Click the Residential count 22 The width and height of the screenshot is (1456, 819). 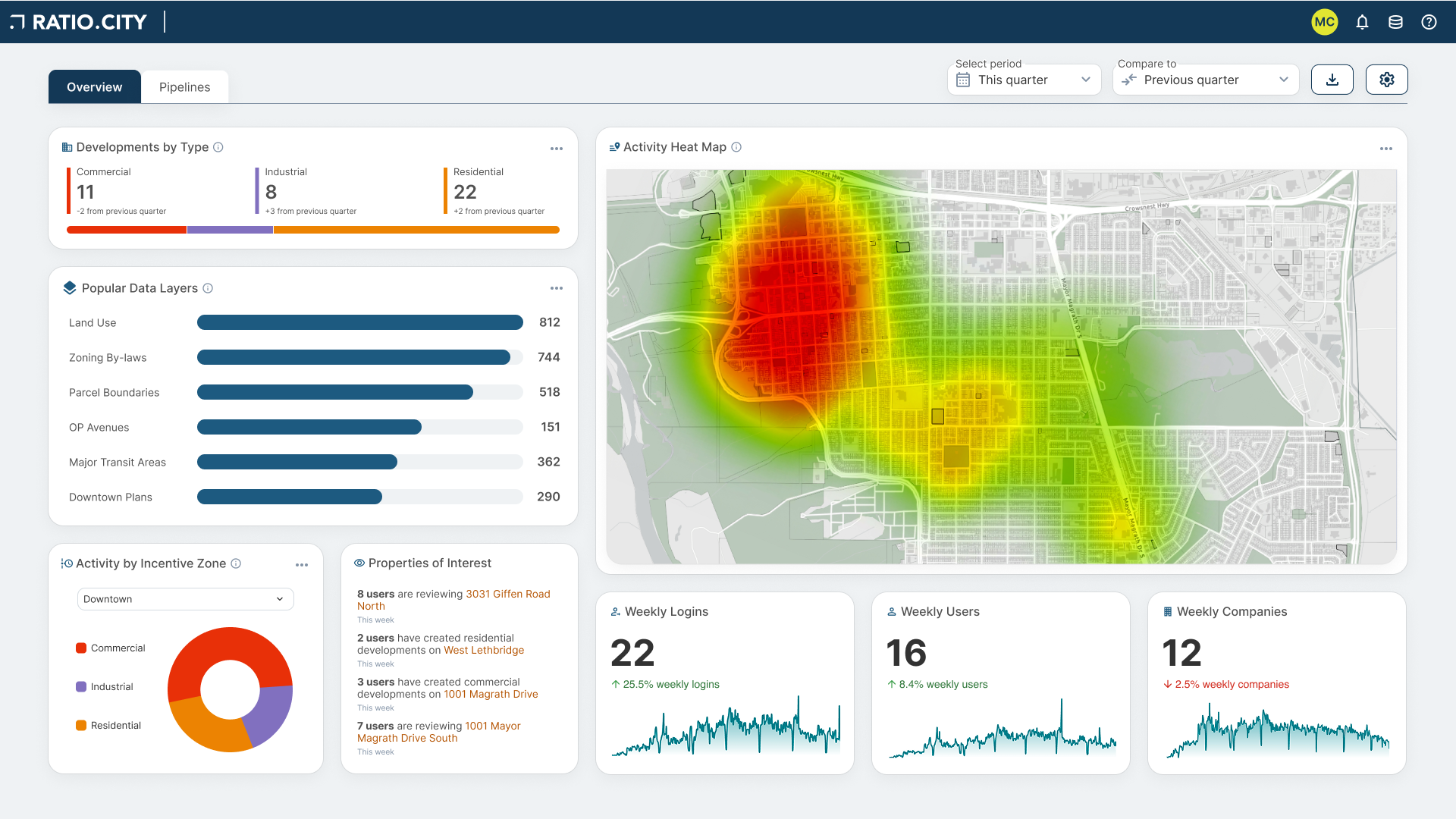click(466, 192)
